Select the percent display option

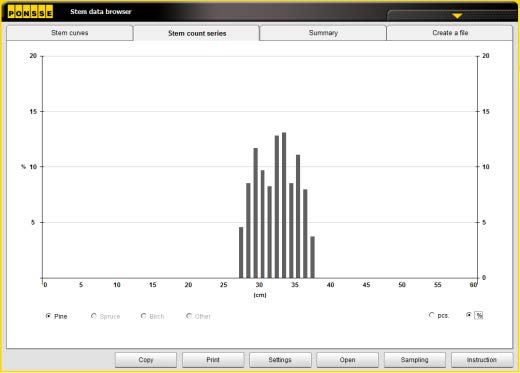[x=469, y=315]
